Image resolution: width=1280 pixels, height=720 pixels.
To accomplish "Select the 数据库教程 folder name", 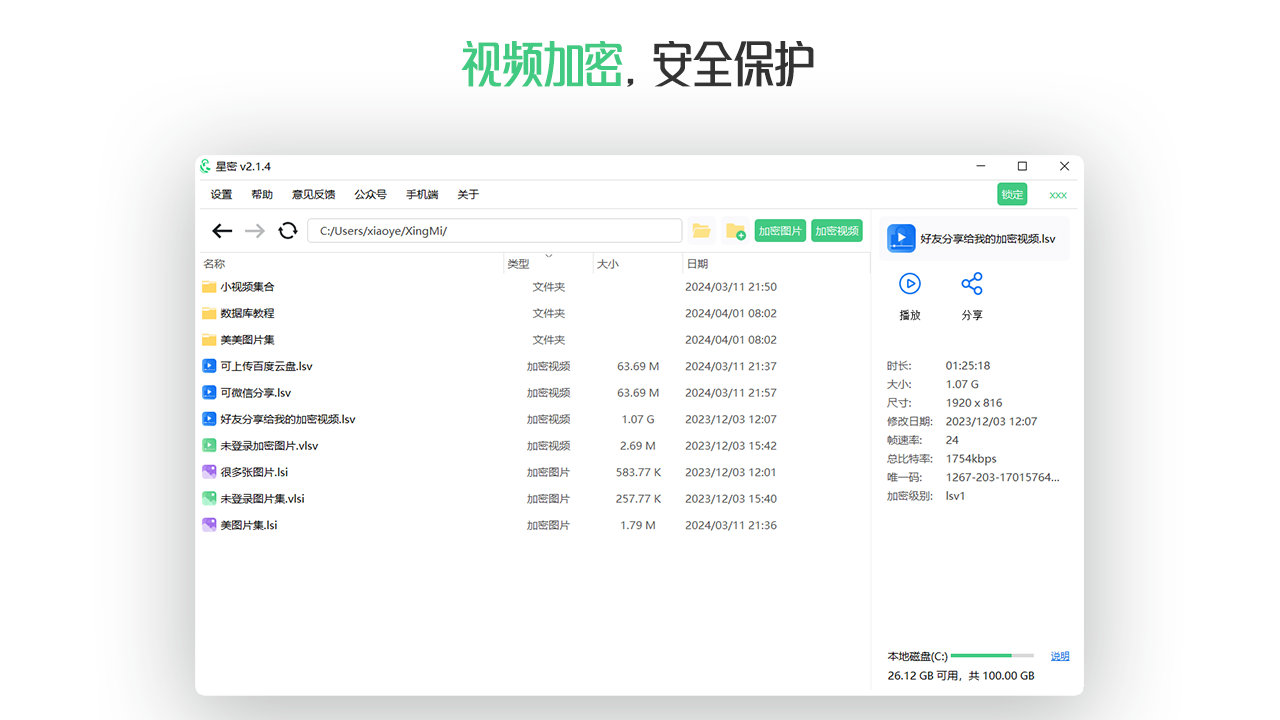I will (247, 313).
